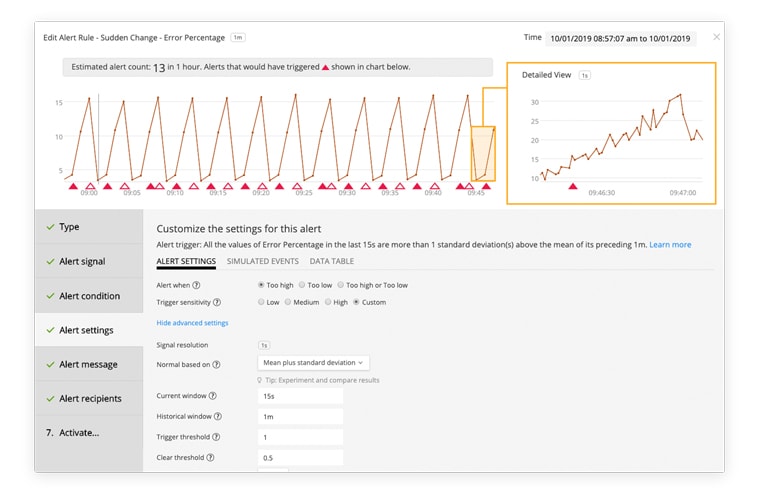The width and height of the screenshot is (760, 500).
Task: Open the Learn more link
Action: click(670, 245)
